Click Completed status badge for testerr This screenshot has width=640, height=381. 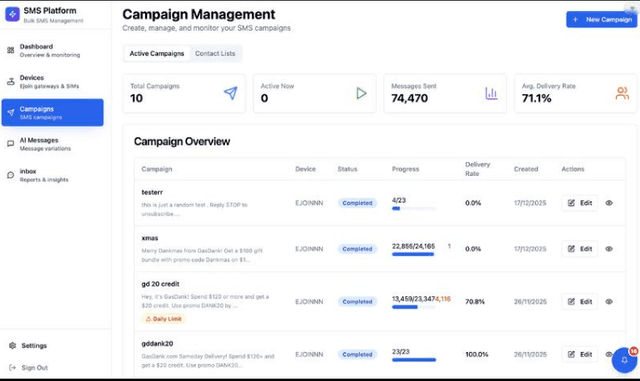pos(357,203)
